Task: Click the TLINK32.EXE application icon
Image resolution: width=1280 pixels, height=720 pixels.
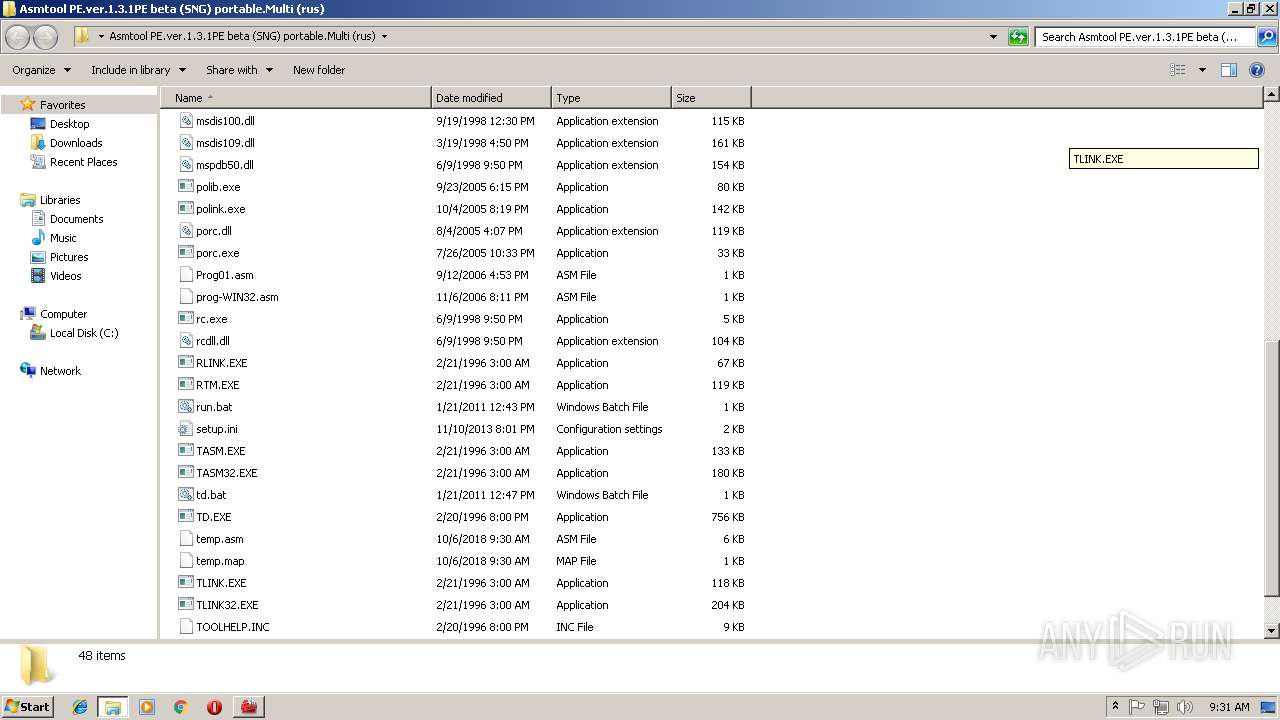Action: tap(185, 604)
